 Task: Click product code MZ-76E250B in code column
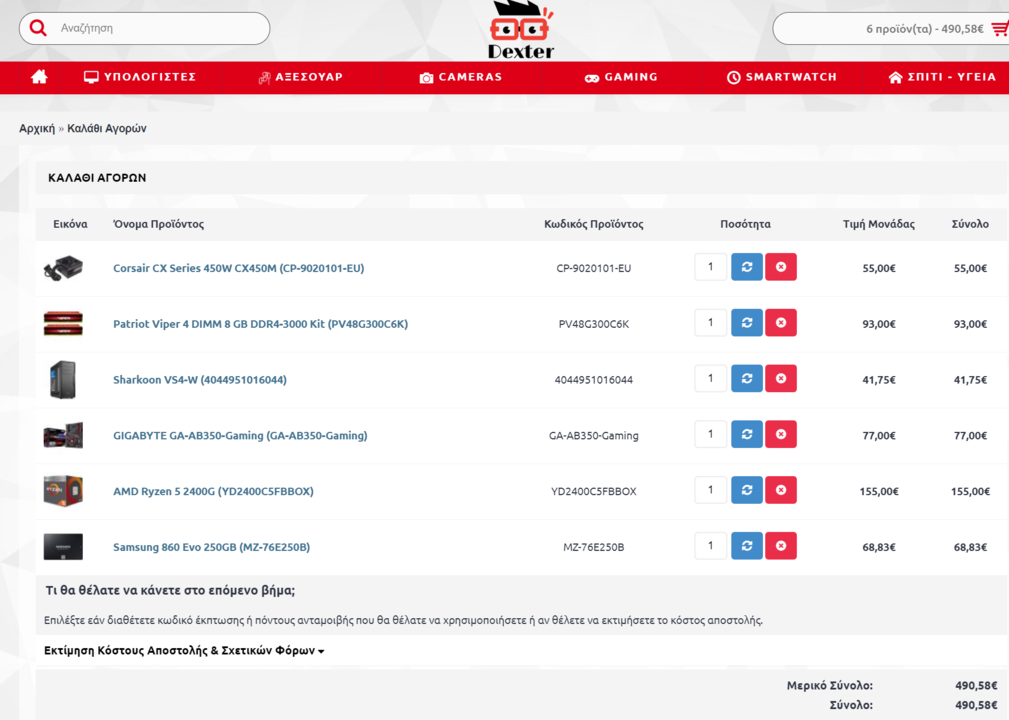[x=593, y=548]
